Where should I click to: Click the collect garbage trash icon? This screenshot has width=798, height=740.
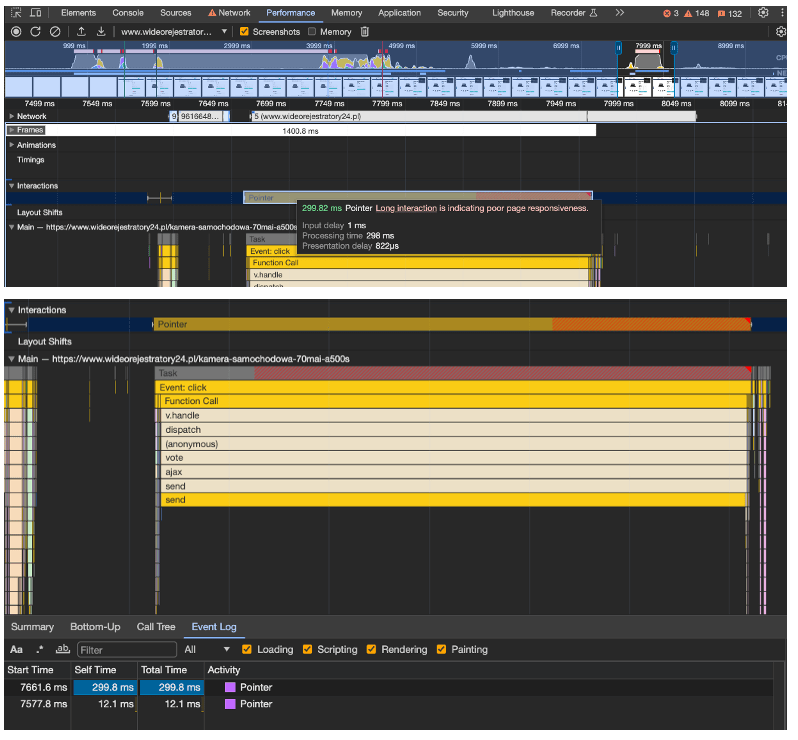click(365, 32)
